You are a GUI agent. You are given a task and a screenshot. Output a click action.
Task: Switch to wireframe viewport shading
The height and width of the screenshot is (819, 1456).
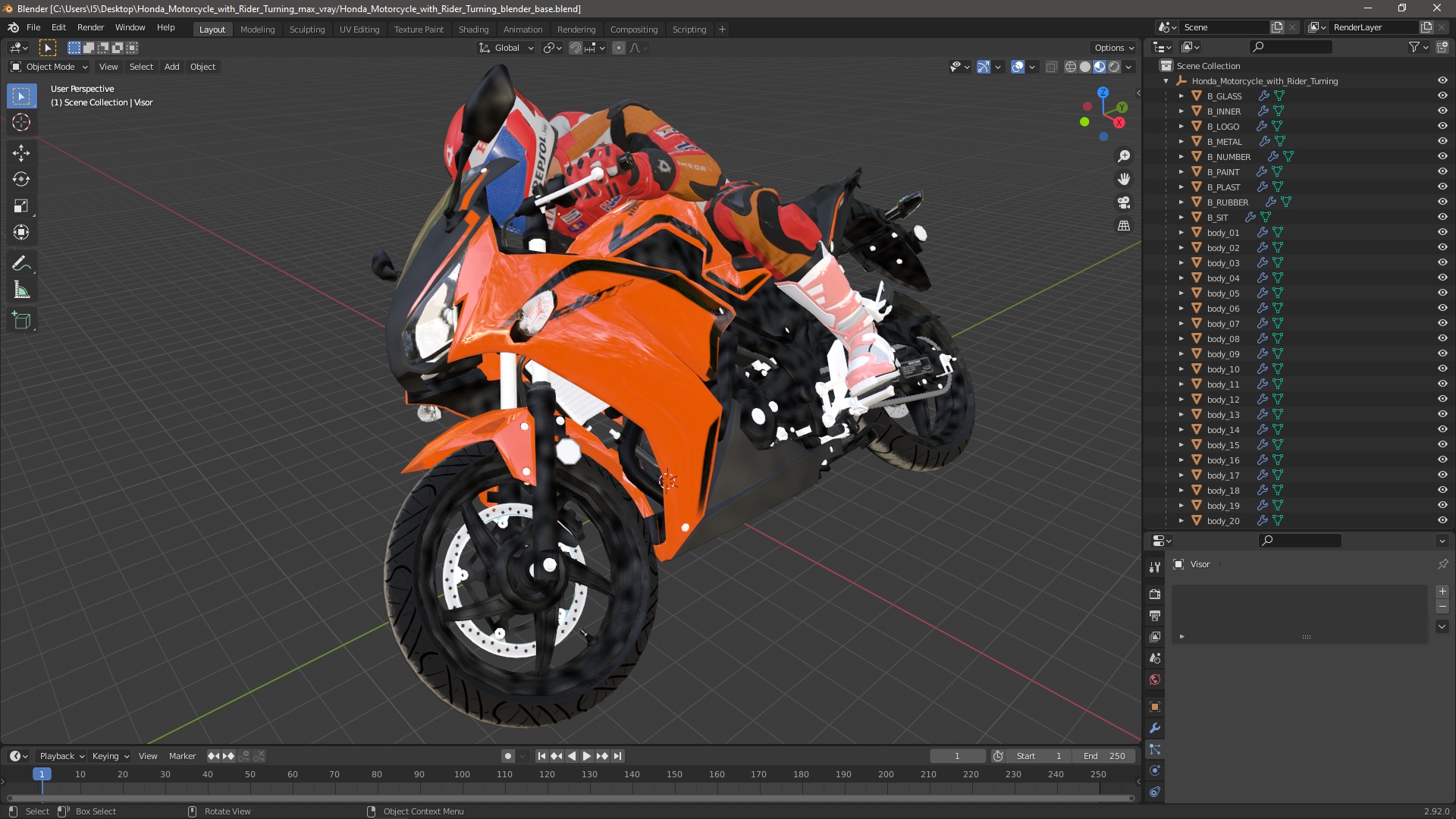coord(1071,67)
